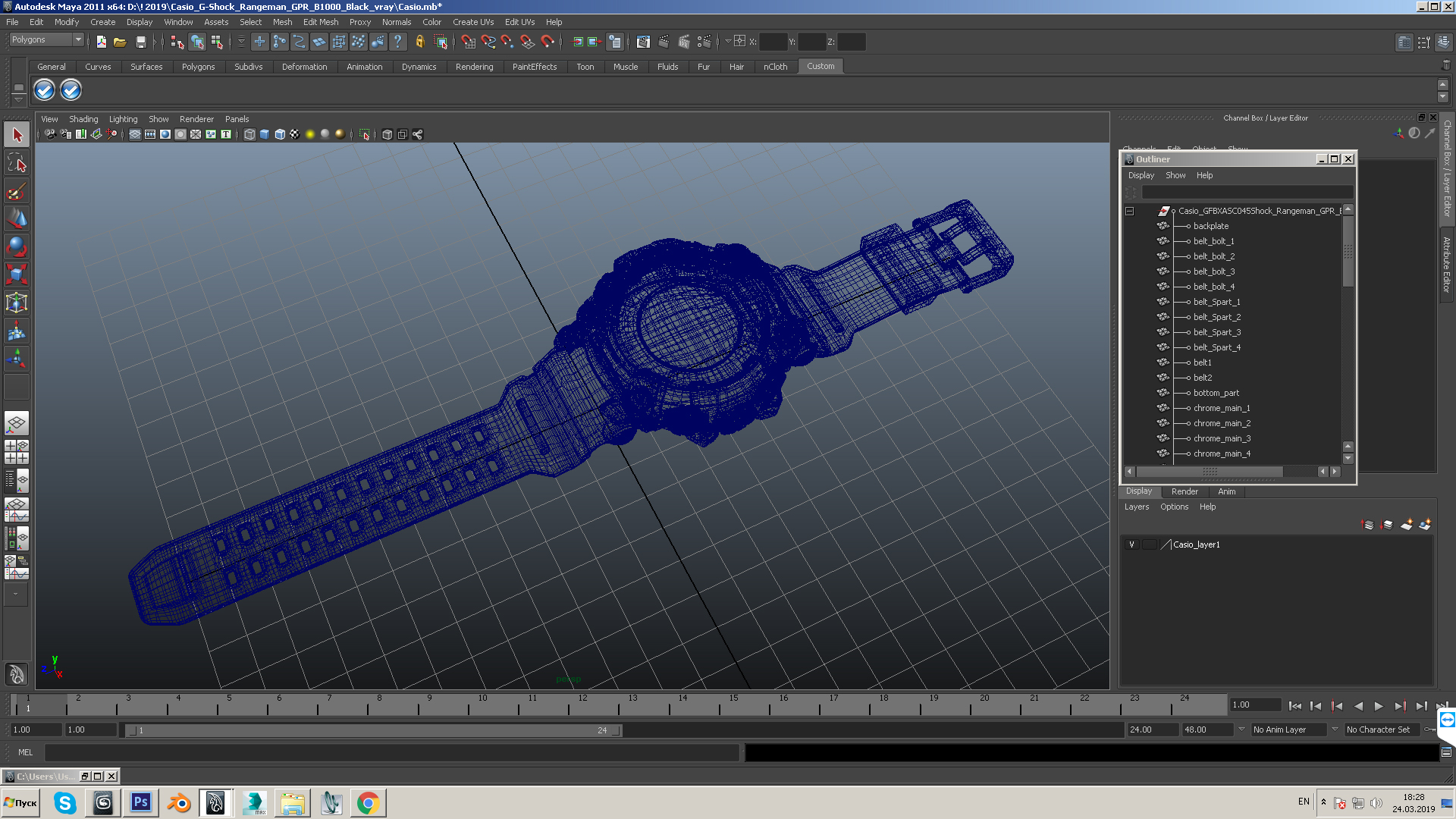Collapse the Casio root node in Outliner
The image size is (1456, 819).
[1129, 212]
